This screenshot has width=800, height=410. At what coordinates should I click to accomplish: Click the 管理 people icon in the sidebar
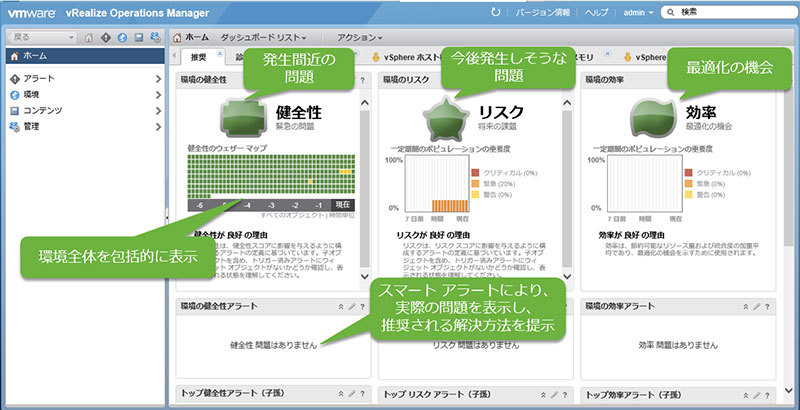click(x=14, y=127)
